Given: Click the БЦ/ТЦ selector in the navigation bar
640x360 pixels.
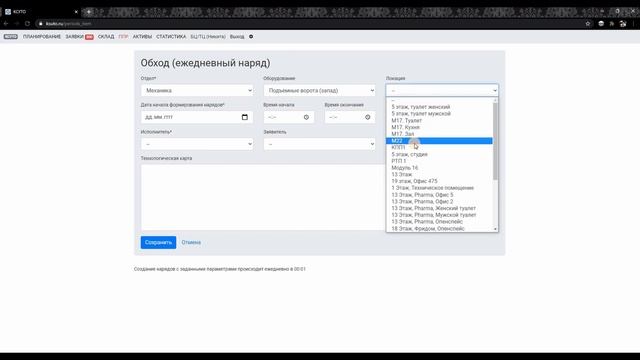Looking at the screenshot, I should pos(208,37).
